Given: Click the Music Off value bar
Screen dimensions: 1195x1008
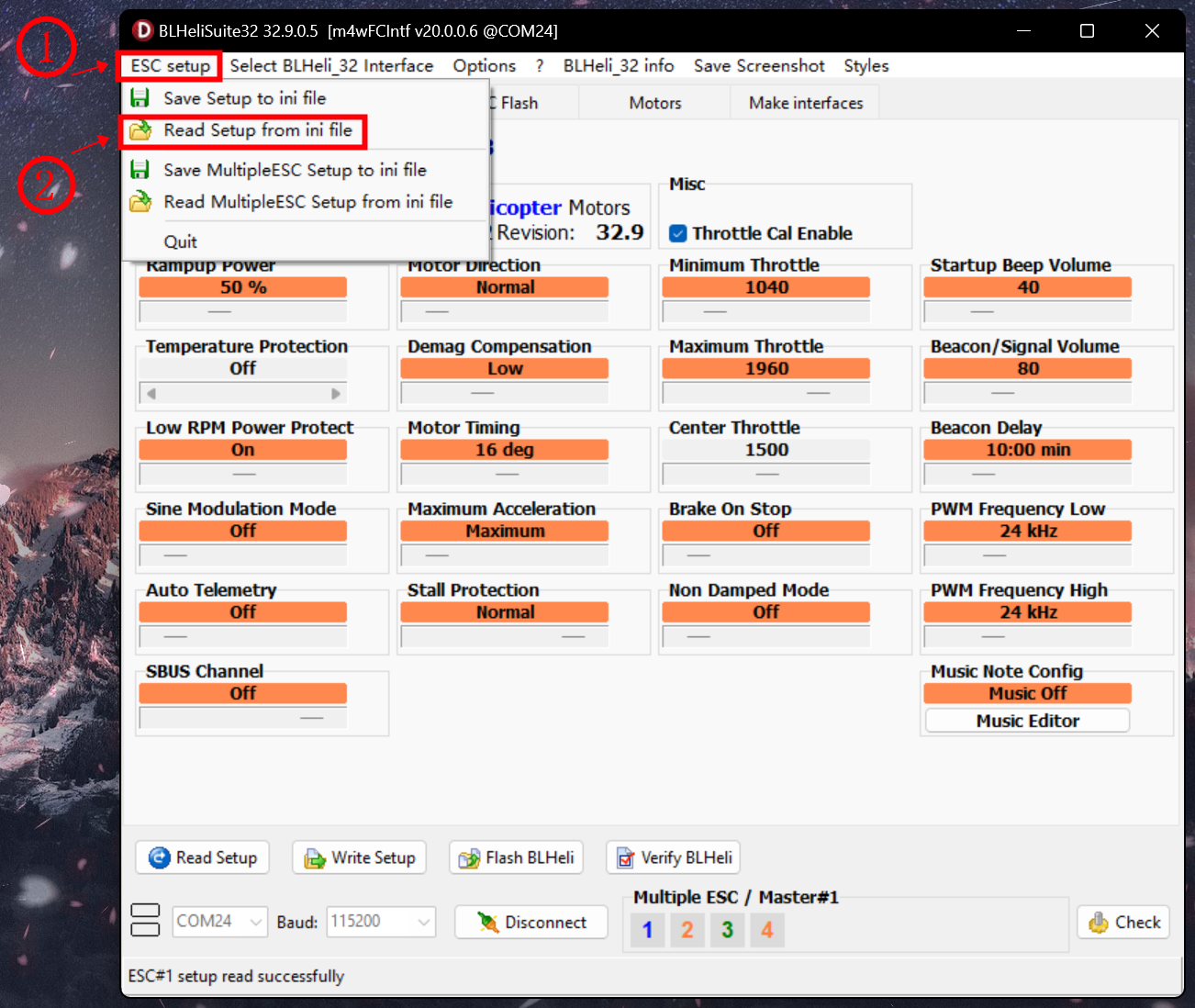Looking at the screenshot, I should coord(1028,693).
